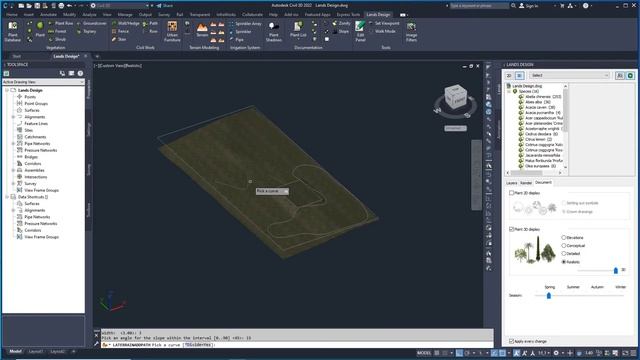Select the Model layout tab
The height and width of the screenshot is (360, 640).
click(x=16, y=351)
